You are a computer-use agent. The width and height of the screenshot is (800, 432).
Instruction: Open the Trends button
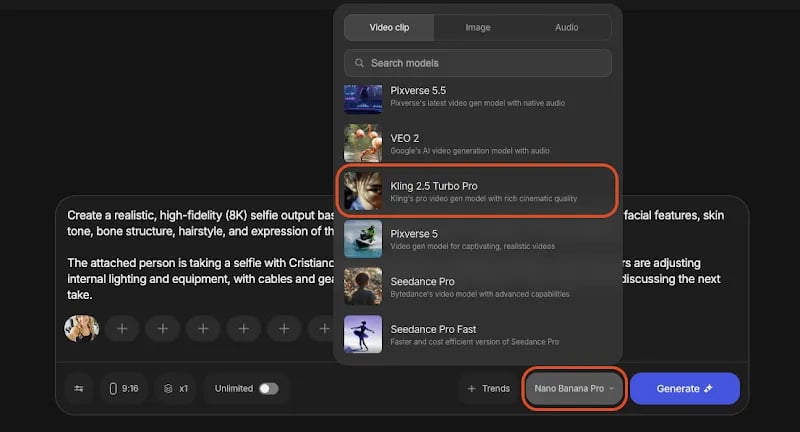[488, 389]
